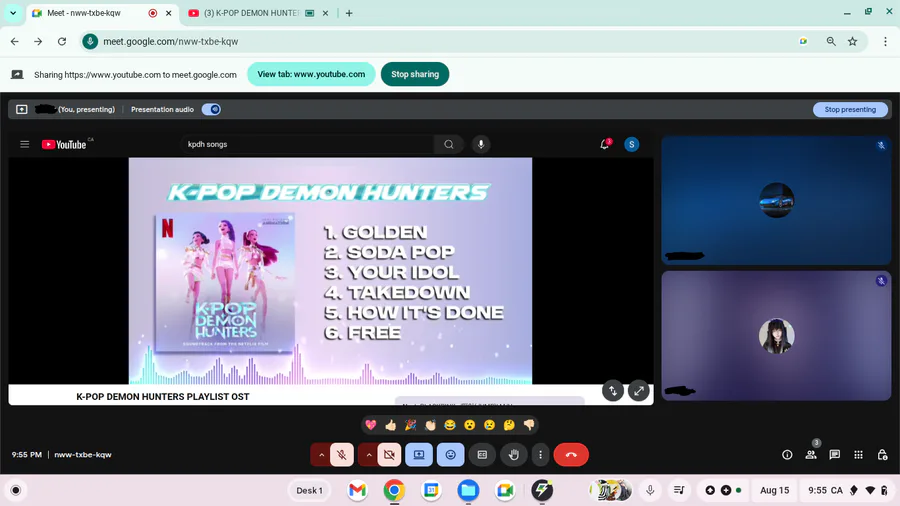
Task: Expand presentation to fullscreen icon
Action: pos(638,391)
